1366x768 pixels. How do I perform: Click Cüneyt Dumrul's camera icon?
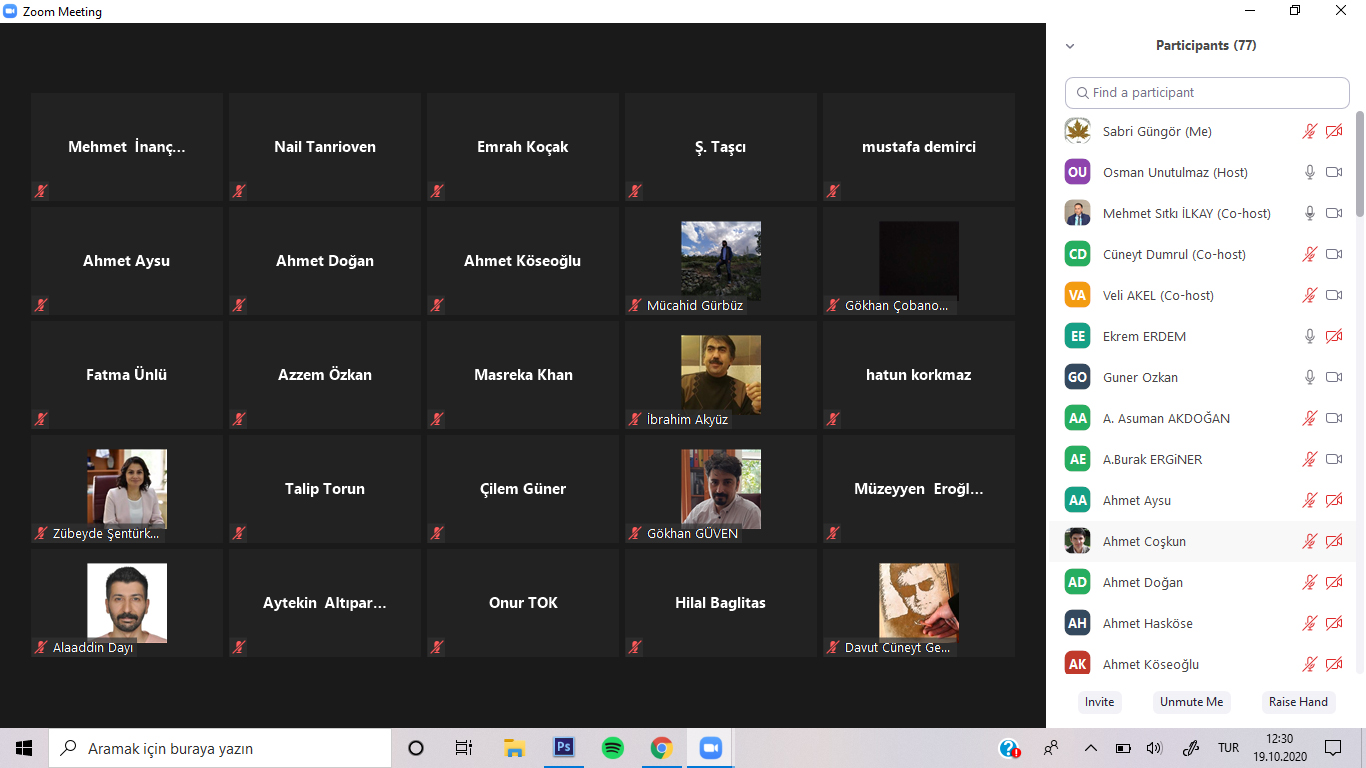[1333, 254]
